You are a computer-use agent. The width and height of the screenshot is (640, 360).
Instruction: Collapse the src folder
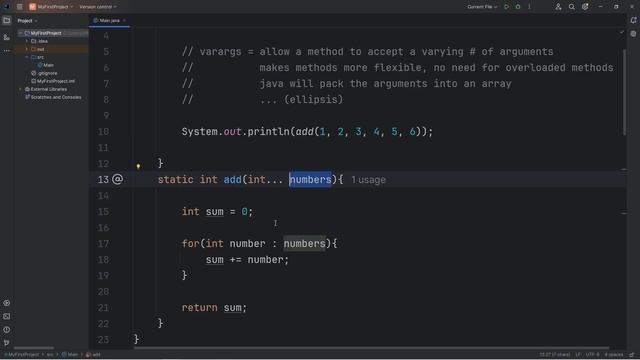point(27,57)
